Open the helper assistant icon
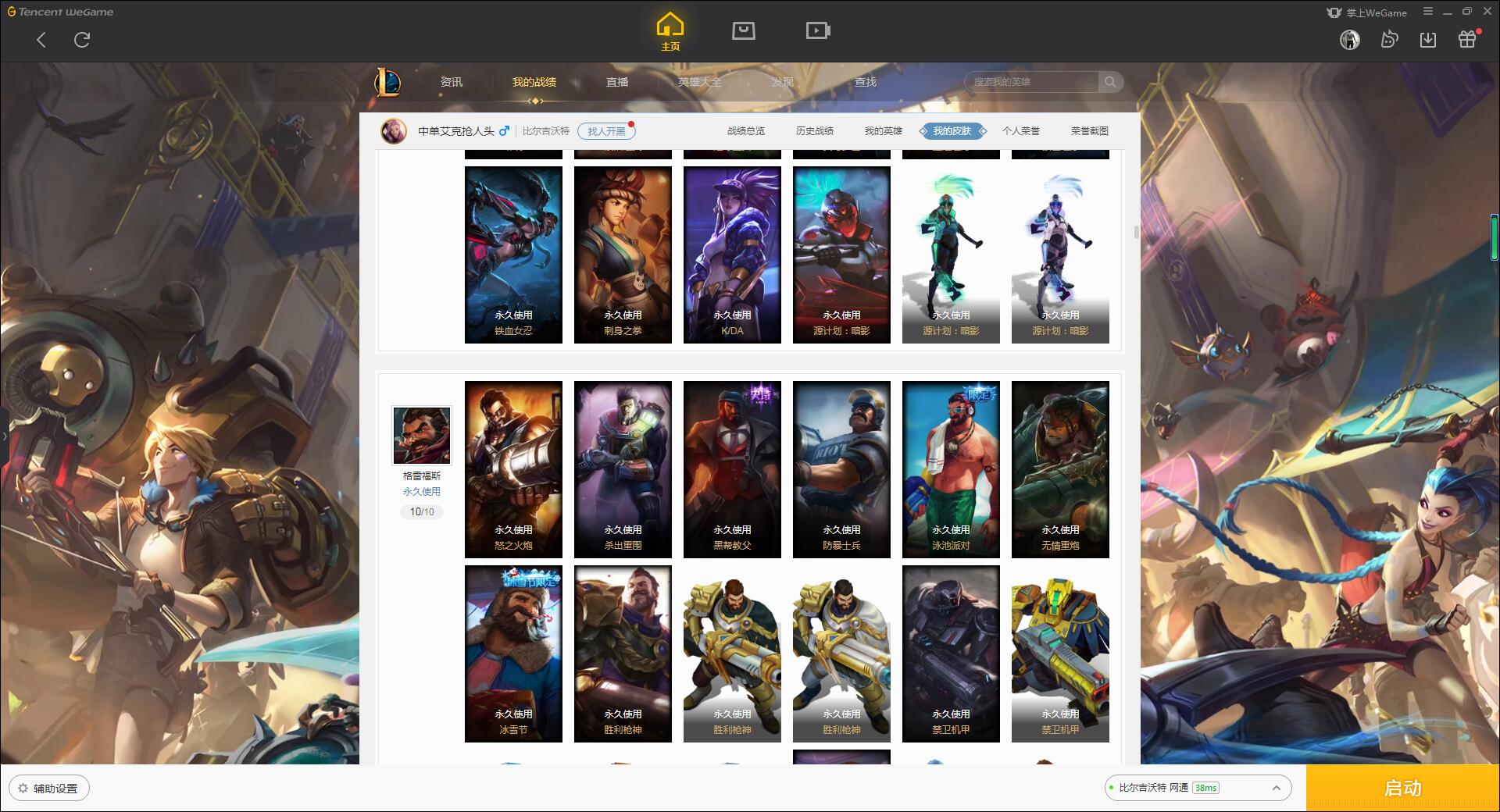Image resolution: width=1500 pixels, height=812 pixels. coord(1389,39)
